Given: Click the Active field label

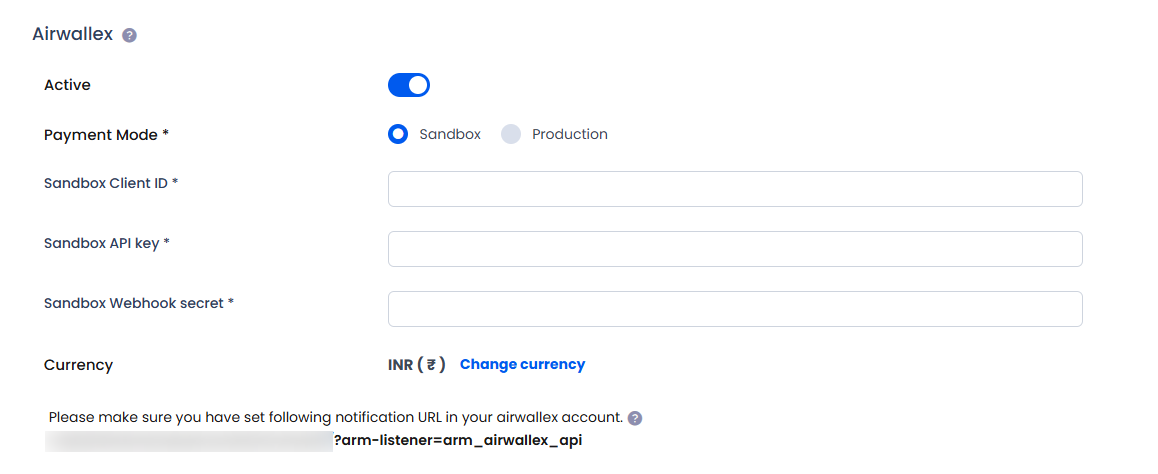Looking at the screenshot, I should tap(67, 85).
